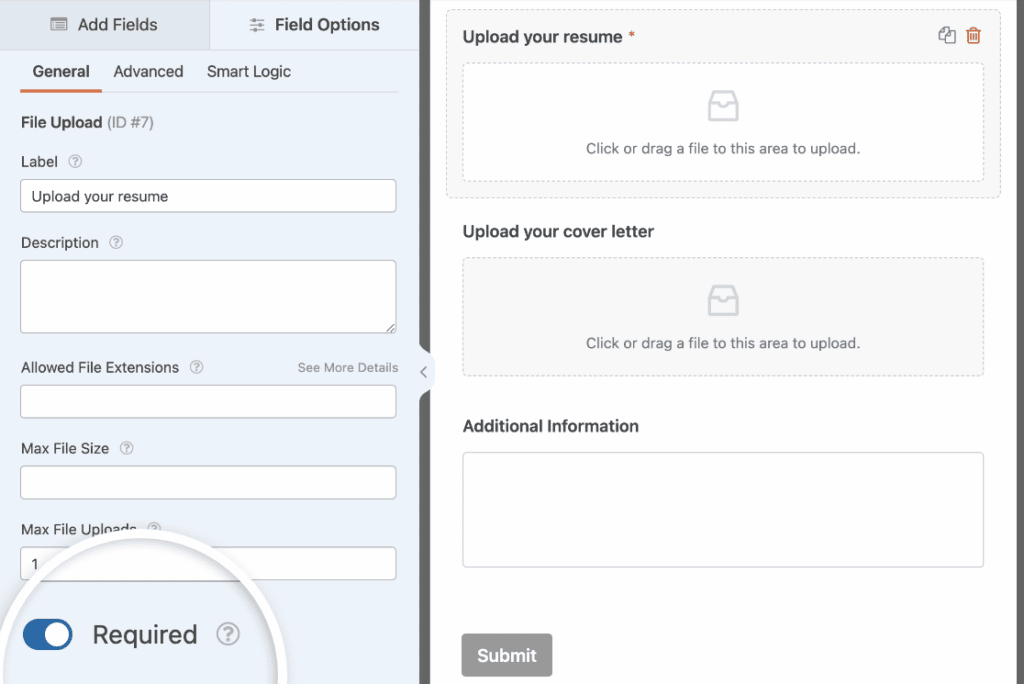
Task: Open the See More Details link
Action: 347,368
